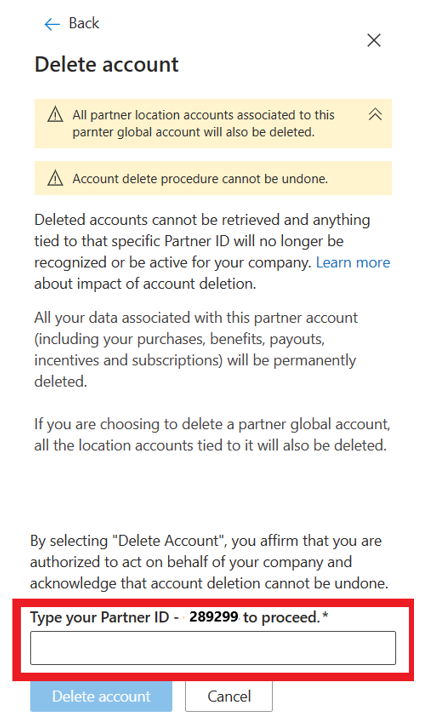
Task: Collapse the partner location warning banner
Action: (x=375, y=114)
